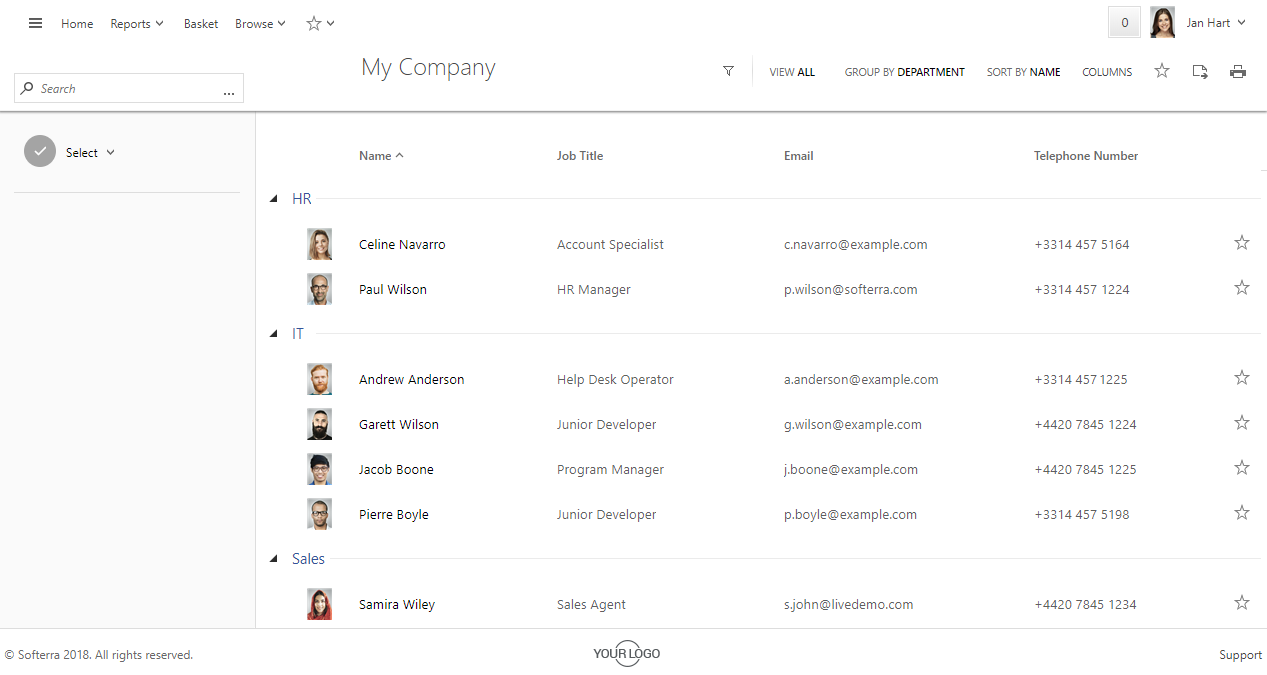Click email s.john@livedemo.com
The image size is (1267, 675).
click(x=849, y=605)
